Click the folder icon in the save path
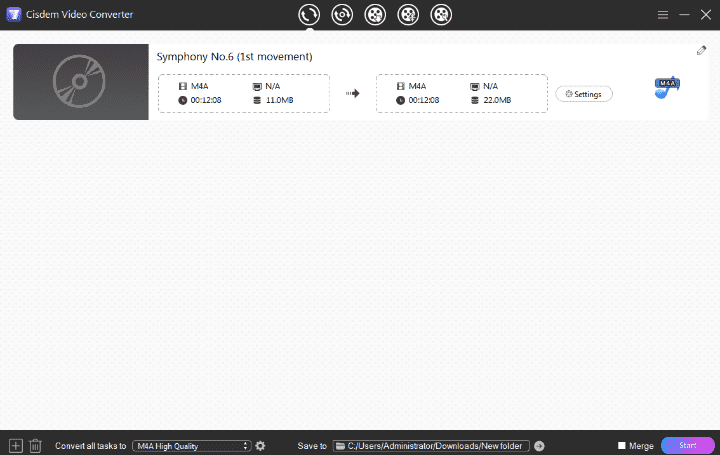This screenshot has height=455, width=720. coord(340,446)
